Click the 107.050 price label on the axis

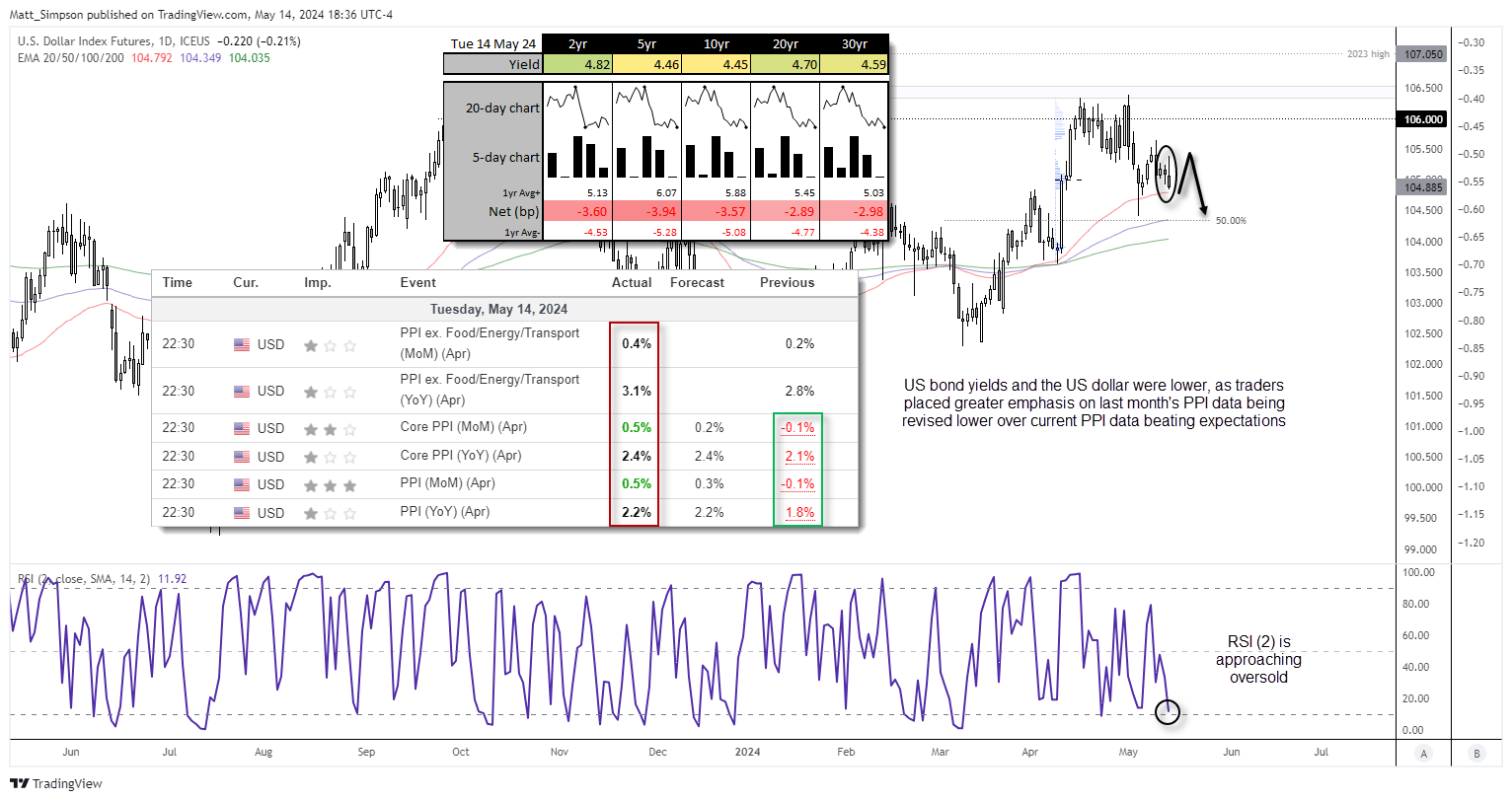coord(1423,54)
